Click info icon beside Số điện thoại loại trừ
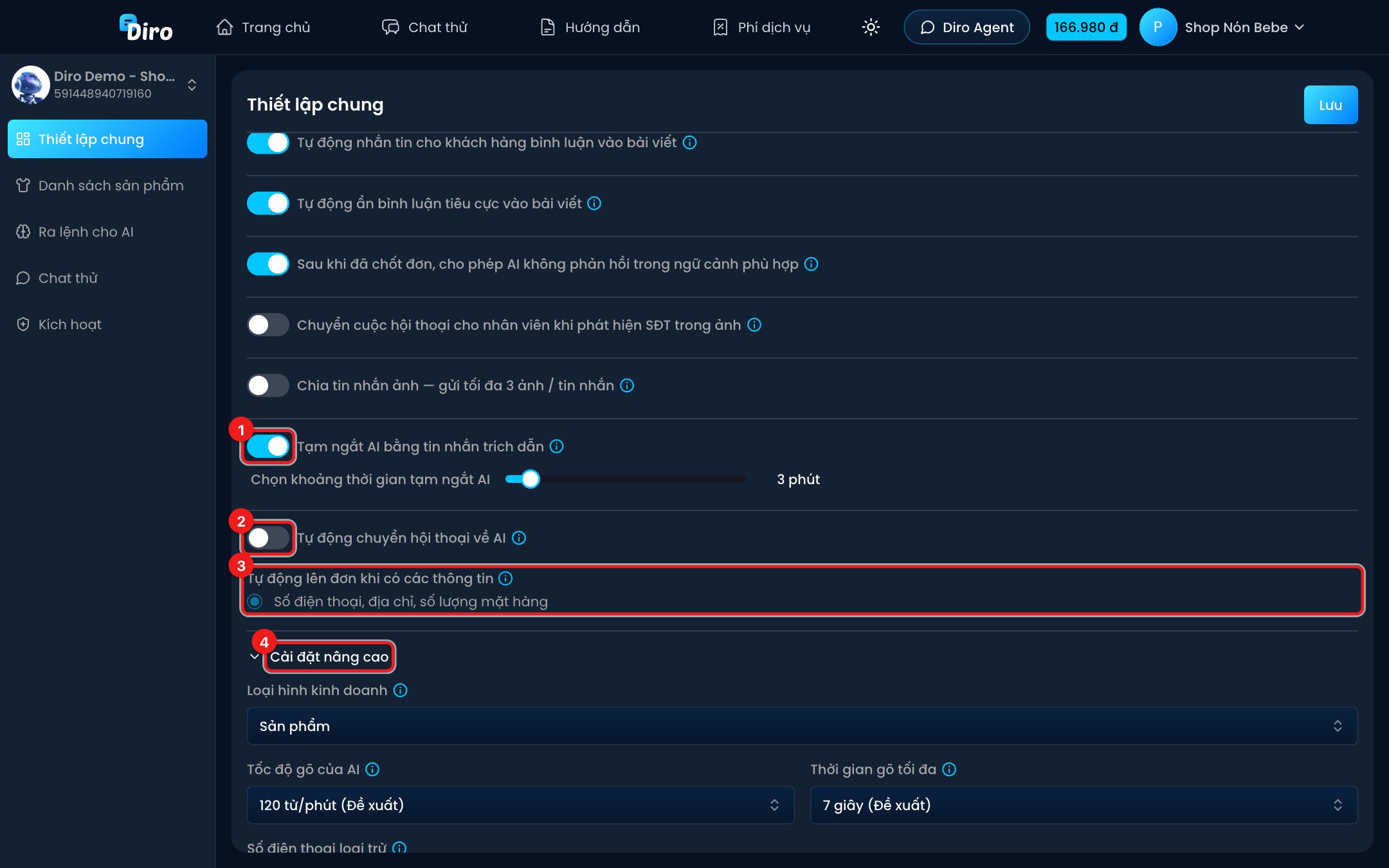Image resolution: width=1389 pixels, height=868 pixels. click(x=399, y=847)
